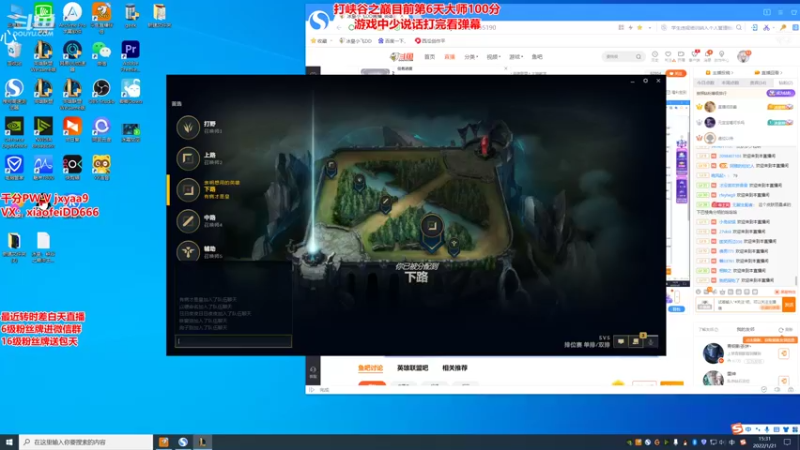Open the Windows Start button
The width and height of the screenshot is (800, 450).
point(9,442)
